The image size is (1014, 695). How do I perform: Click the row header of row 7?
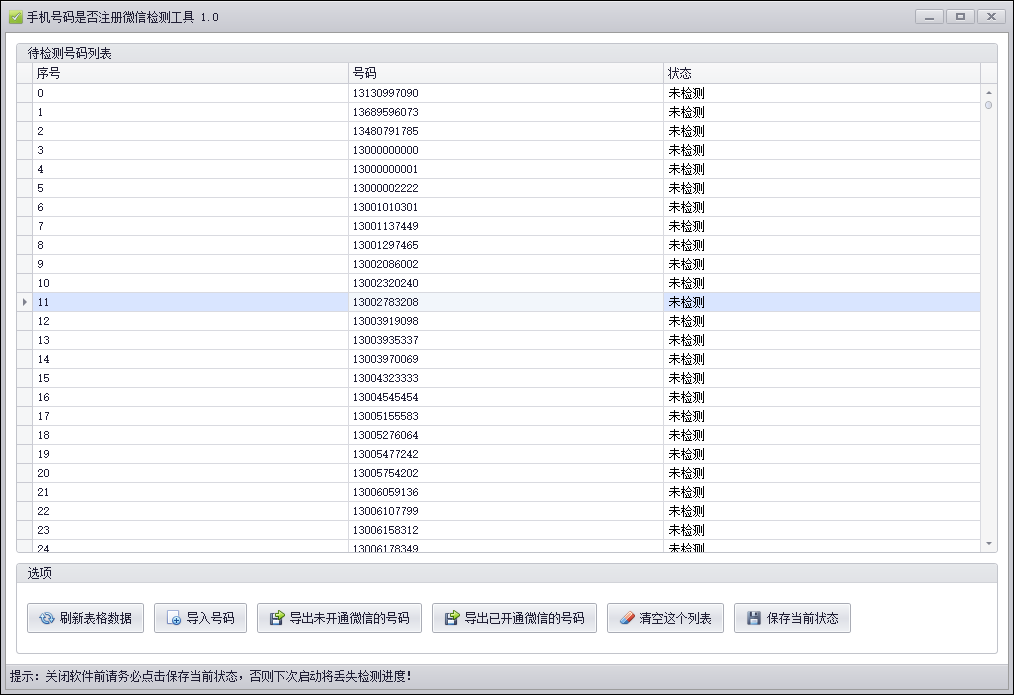(x=25, y=226)
